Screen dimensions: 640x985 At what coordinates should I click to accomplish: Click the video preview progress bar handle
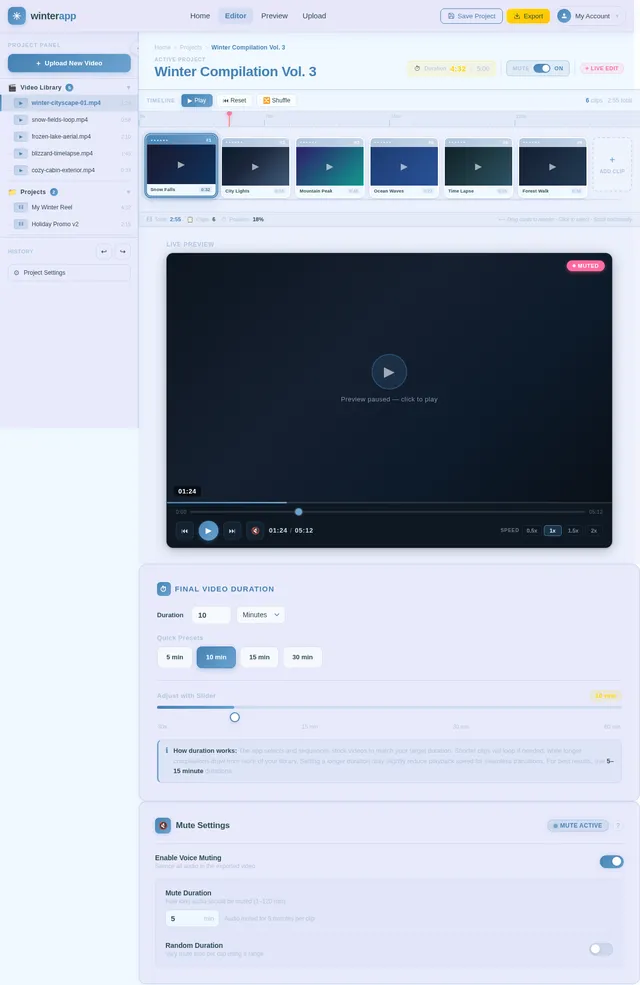click(x=298, y=512)
